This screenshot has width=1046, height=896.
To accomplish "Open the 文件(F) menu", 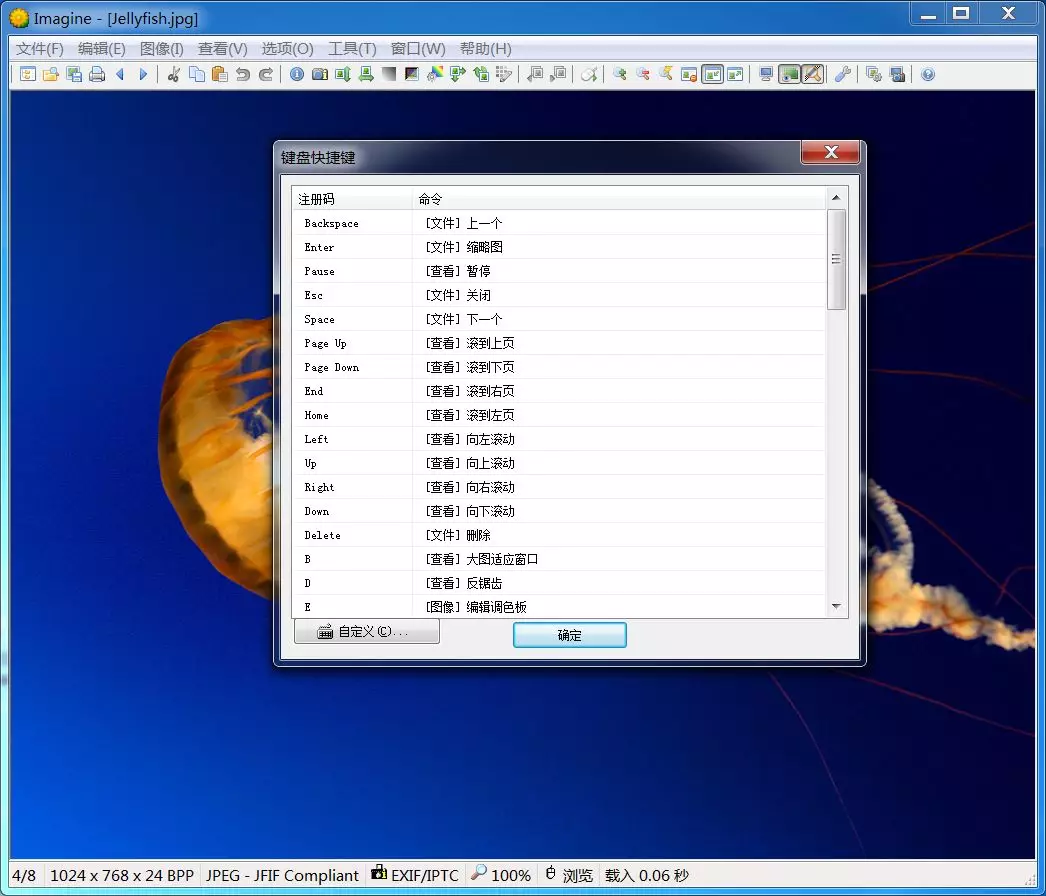I will coord(39,49).
